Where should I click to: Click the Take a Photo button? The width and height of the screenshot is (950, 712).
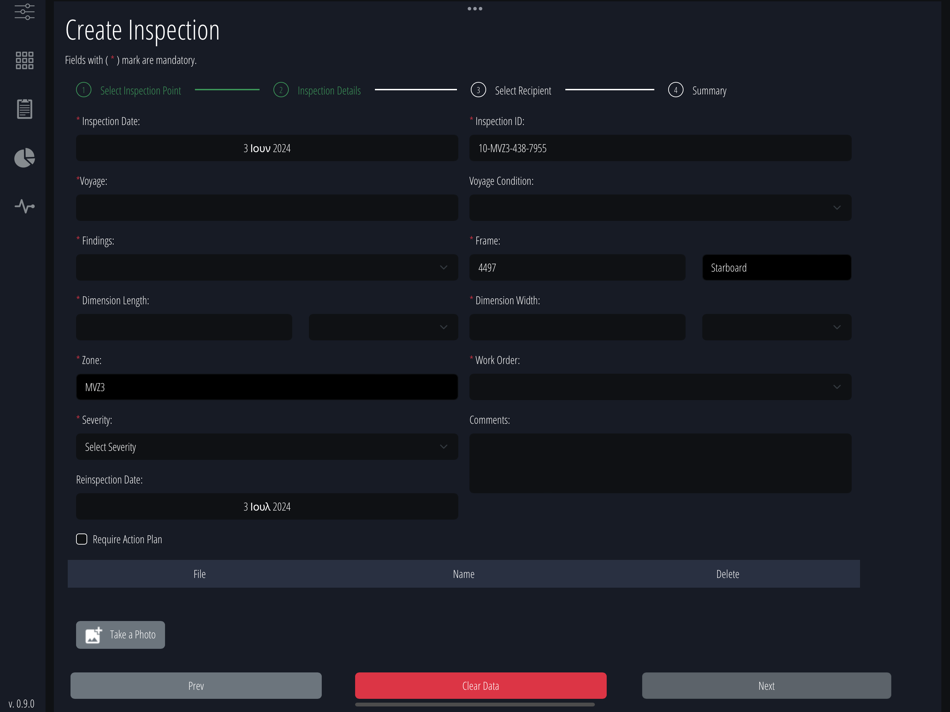point(120,634)
